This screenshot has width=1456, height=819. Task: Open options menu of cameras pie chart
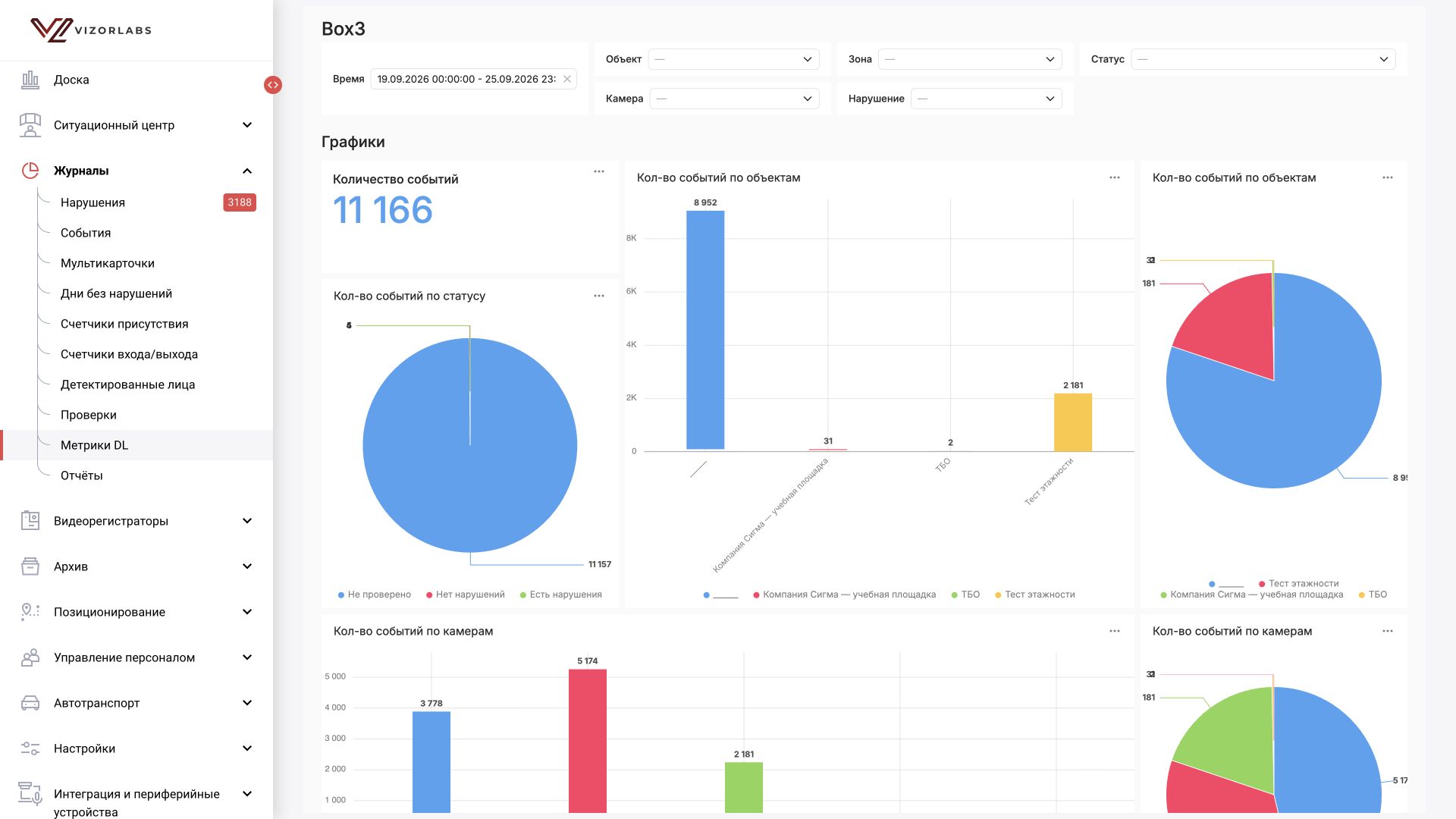1388,631
